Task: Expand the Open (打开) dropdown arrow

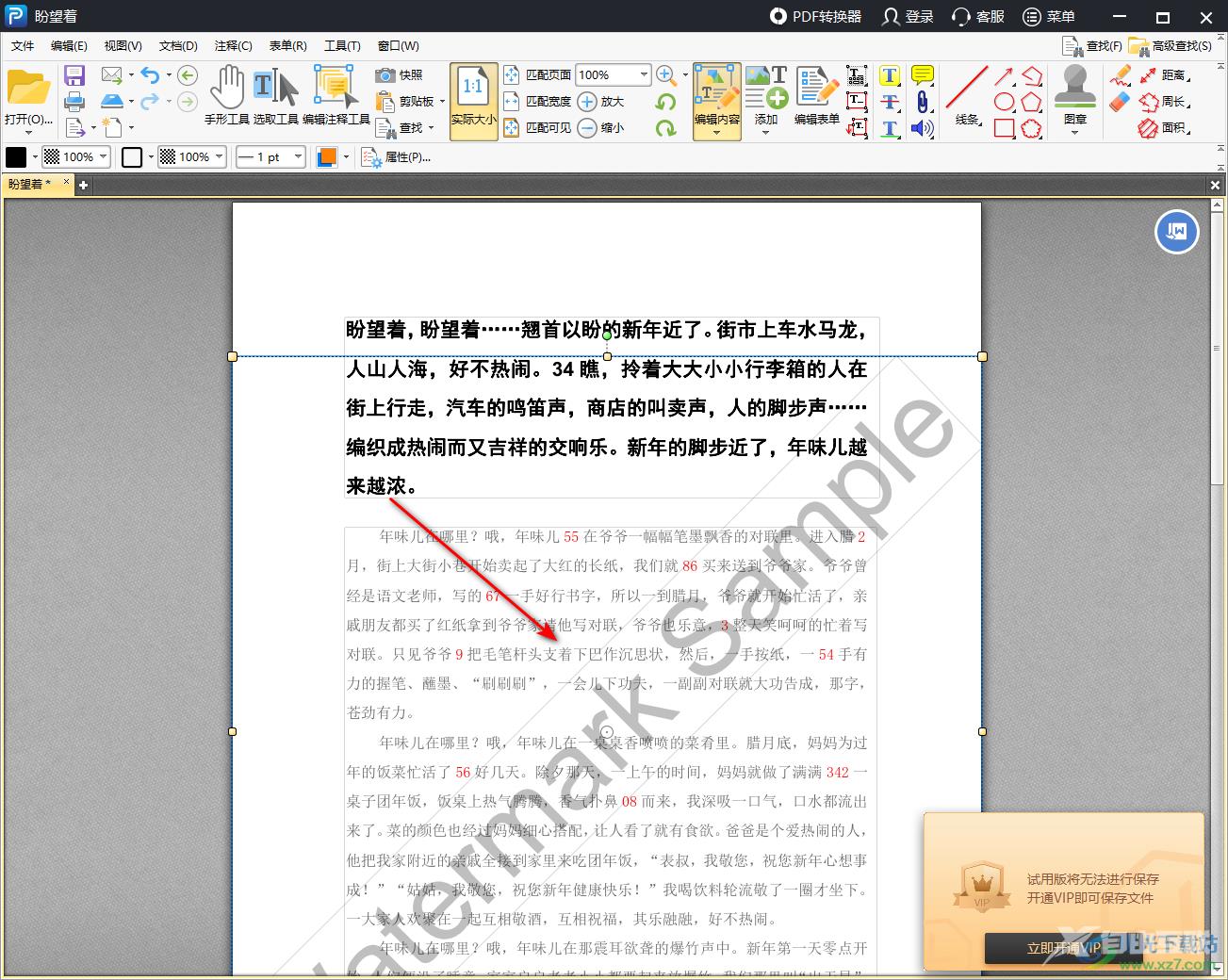Action: tap(28, 133)
